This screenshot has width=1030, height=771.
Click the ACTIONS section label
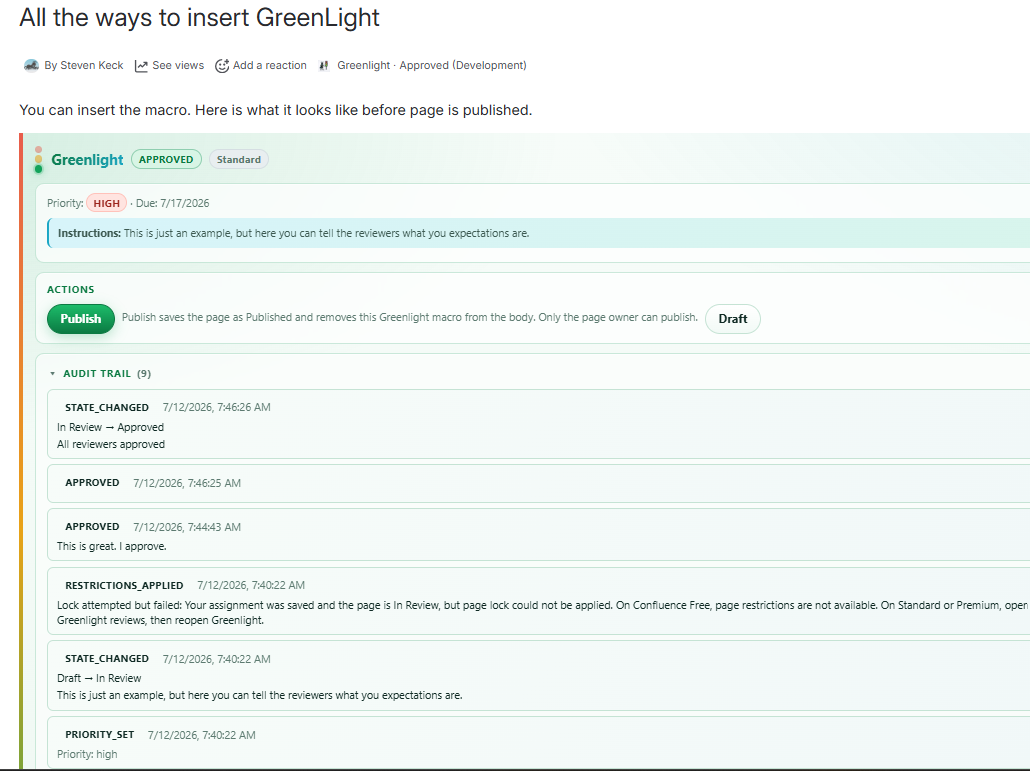[71, 290]
